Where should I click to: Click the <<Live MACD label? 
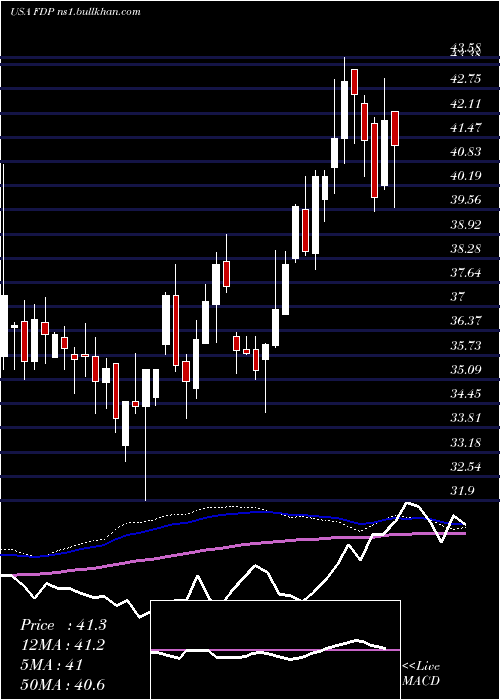pyautogui.click(x=421, y=673)
